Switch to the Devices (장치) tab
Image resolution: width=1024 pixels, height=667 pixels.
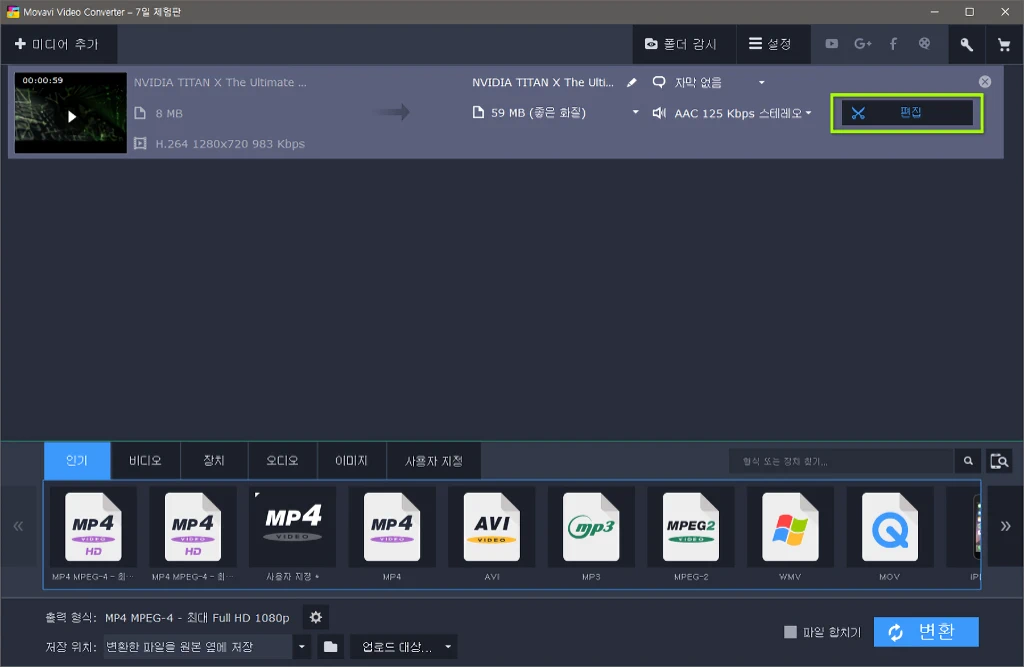click(x=214, y=461)
